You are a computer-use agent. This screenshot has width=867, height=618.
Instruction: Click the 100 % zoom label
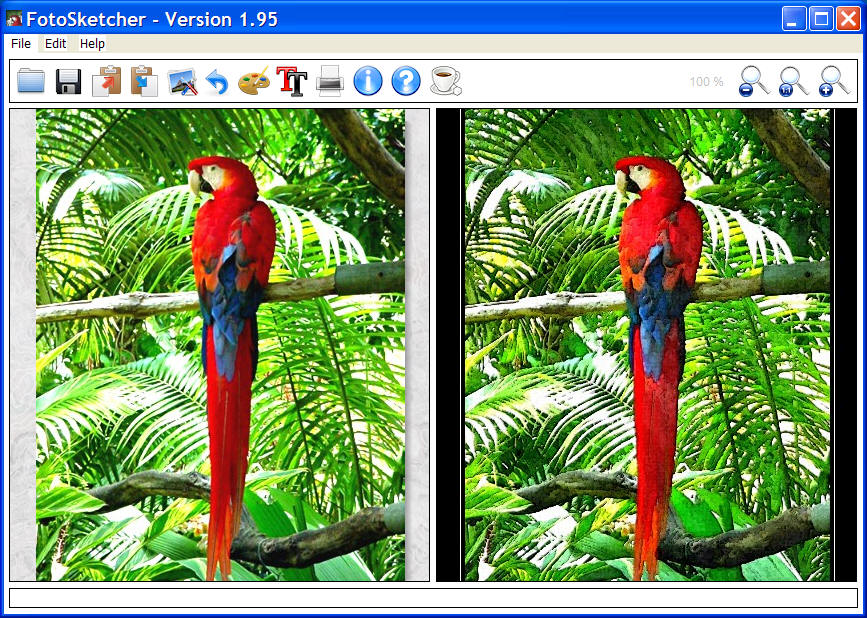706,82
